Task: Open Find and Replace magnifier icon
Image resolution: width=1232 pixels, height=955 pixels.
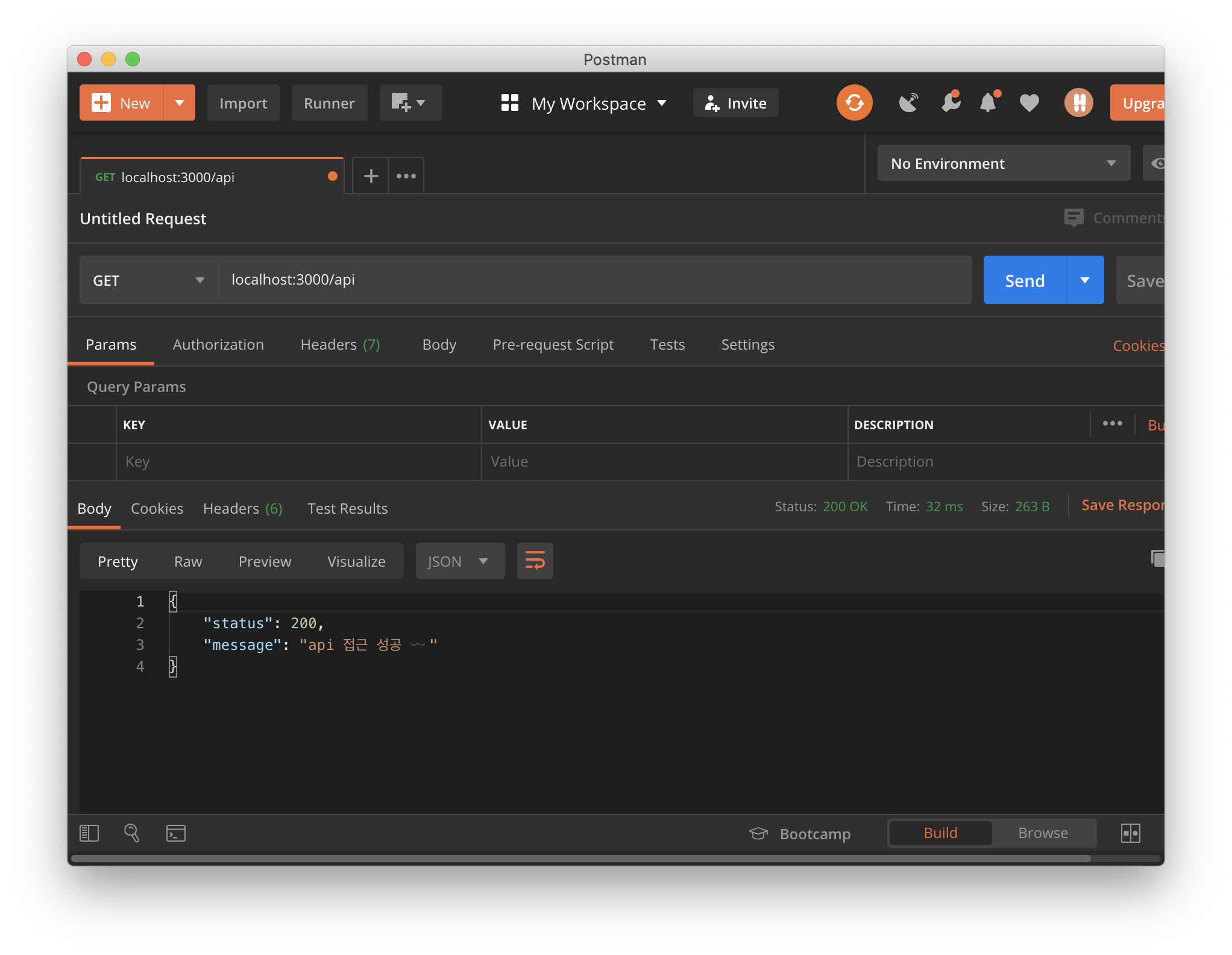Action: pyautogui.click(x=131, y=833)
